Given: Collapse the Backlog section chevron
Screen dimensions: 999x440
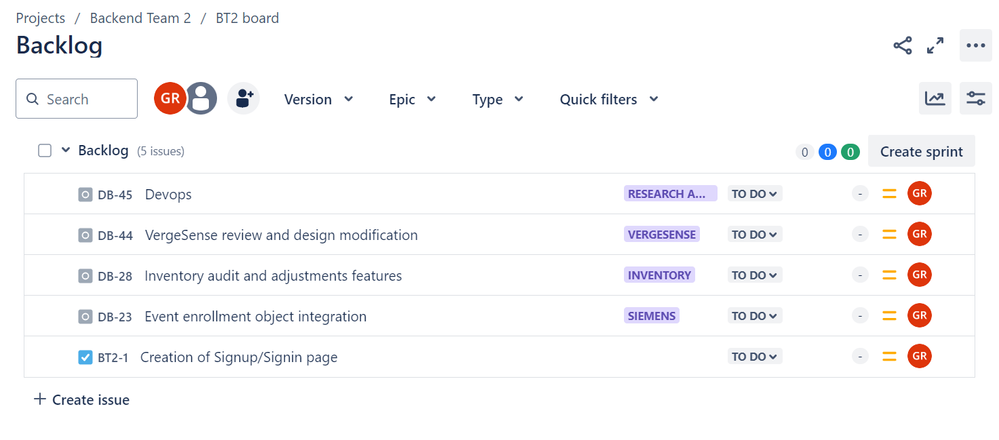Looking at the screenshot, I should click(66, 151).
